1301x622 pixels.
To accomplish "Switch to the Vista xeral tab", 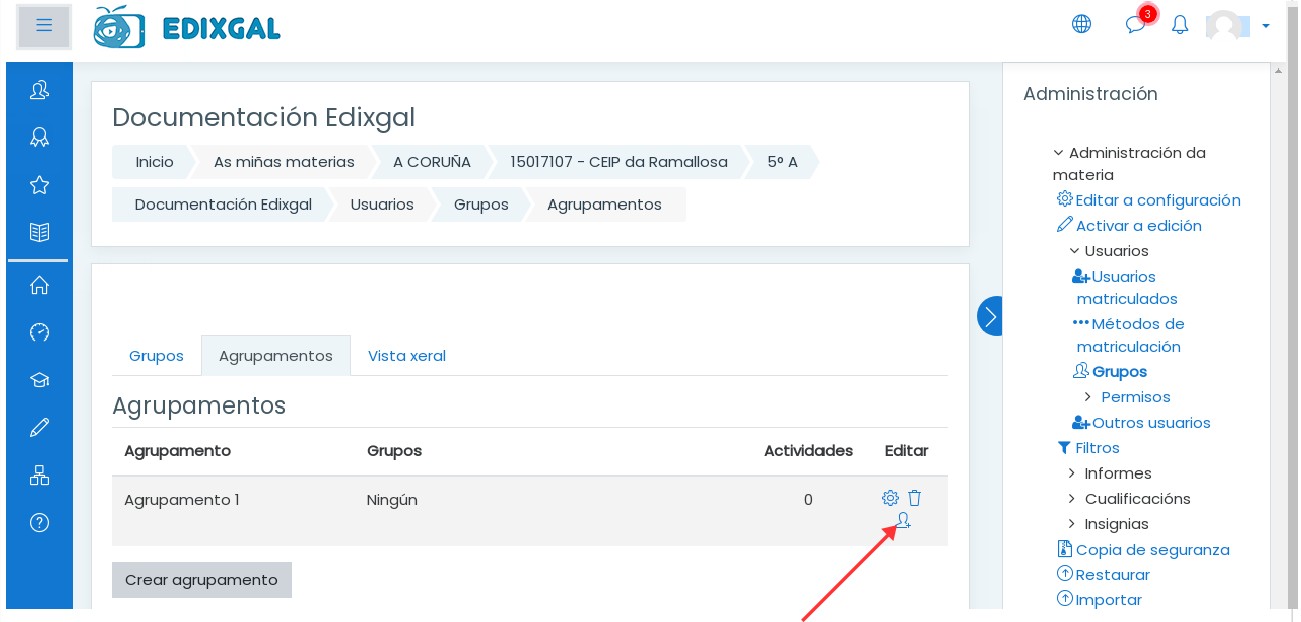I will [x=406, y=356].
